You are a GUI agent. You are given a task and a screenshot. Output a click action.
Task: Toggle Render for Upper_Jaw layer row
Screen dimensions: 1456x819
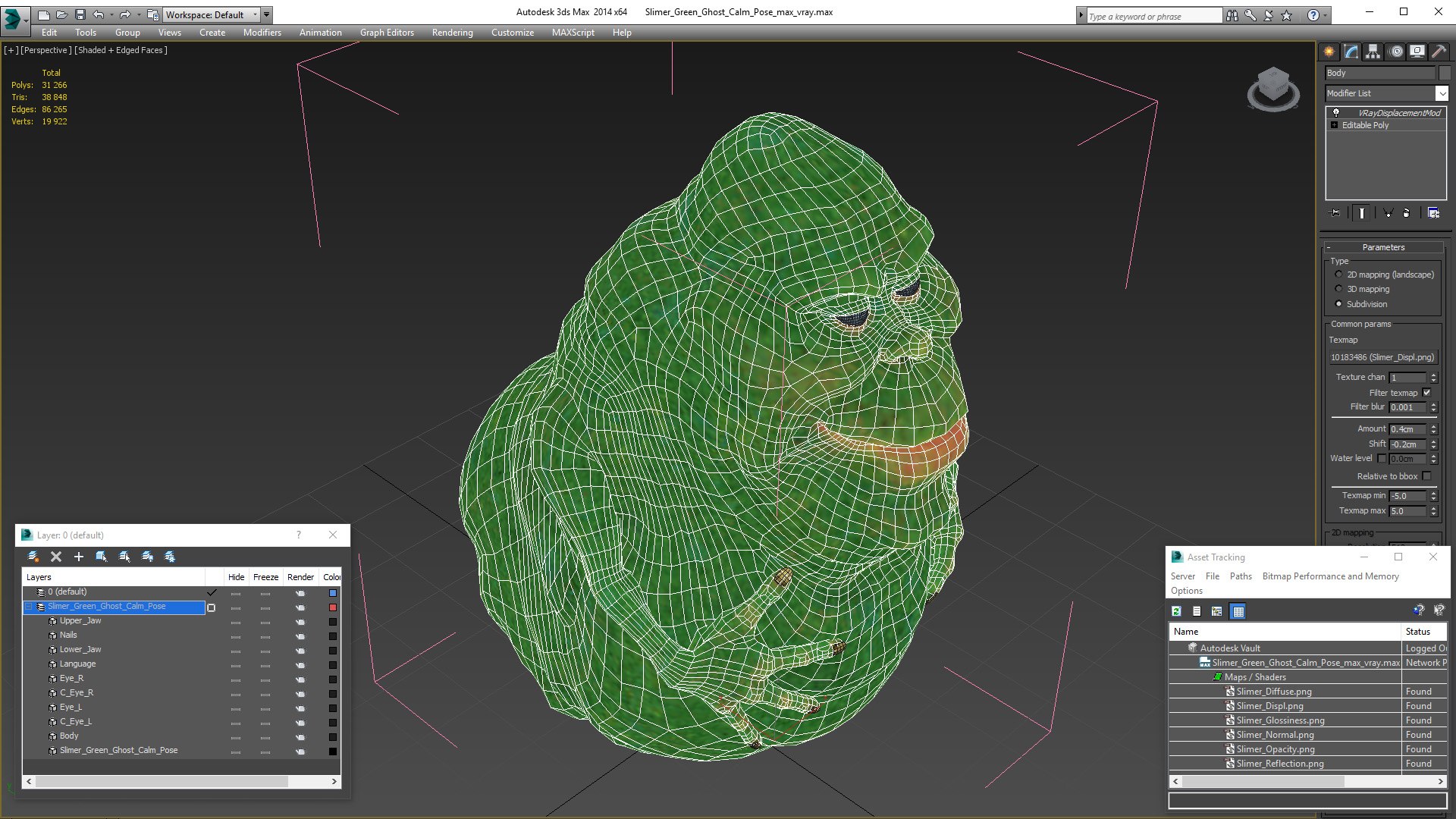click(300, 621)
